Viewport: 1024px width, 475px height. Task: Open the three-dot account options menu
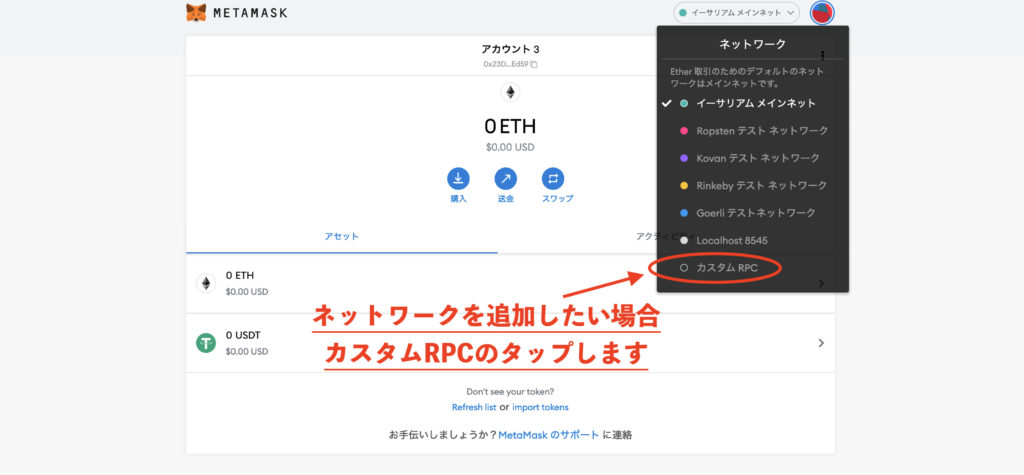point(823,56)
